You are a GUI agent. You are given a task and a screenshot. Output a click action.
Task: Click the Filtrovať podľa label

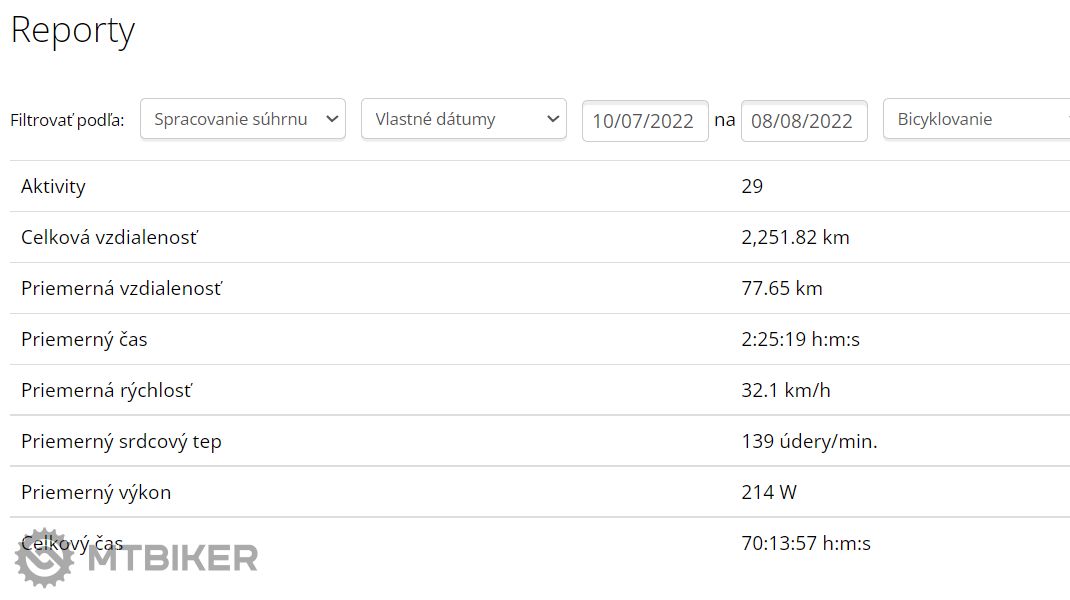(x=67, y=120)
